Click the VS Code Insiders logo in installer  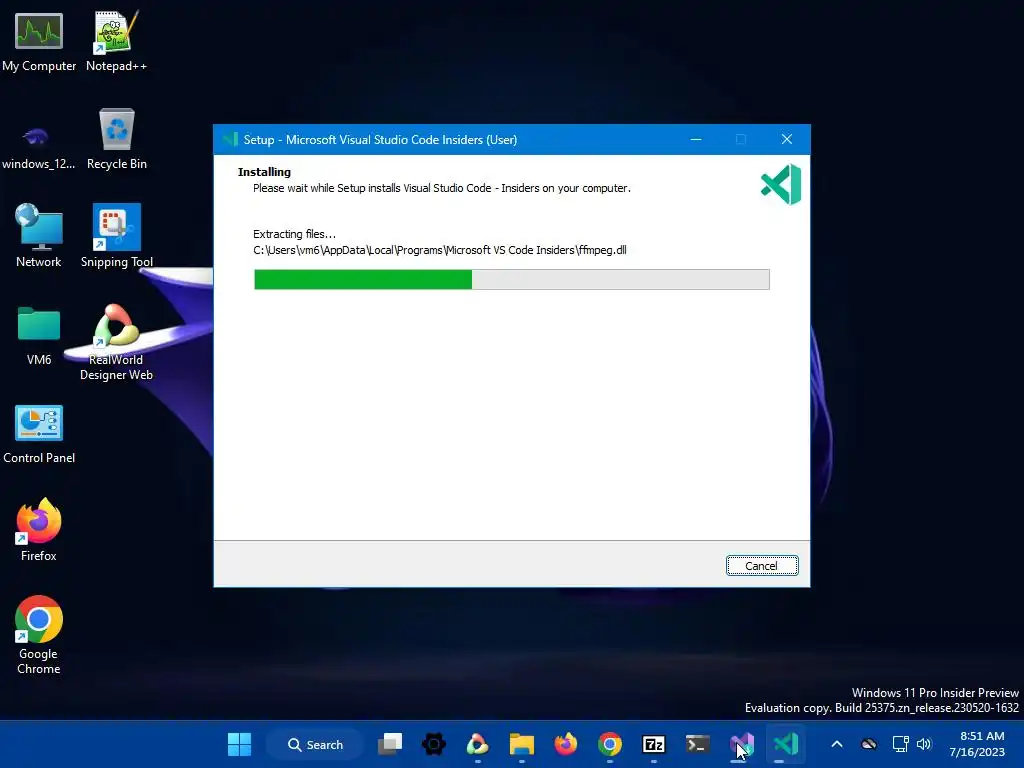point(780,184)
